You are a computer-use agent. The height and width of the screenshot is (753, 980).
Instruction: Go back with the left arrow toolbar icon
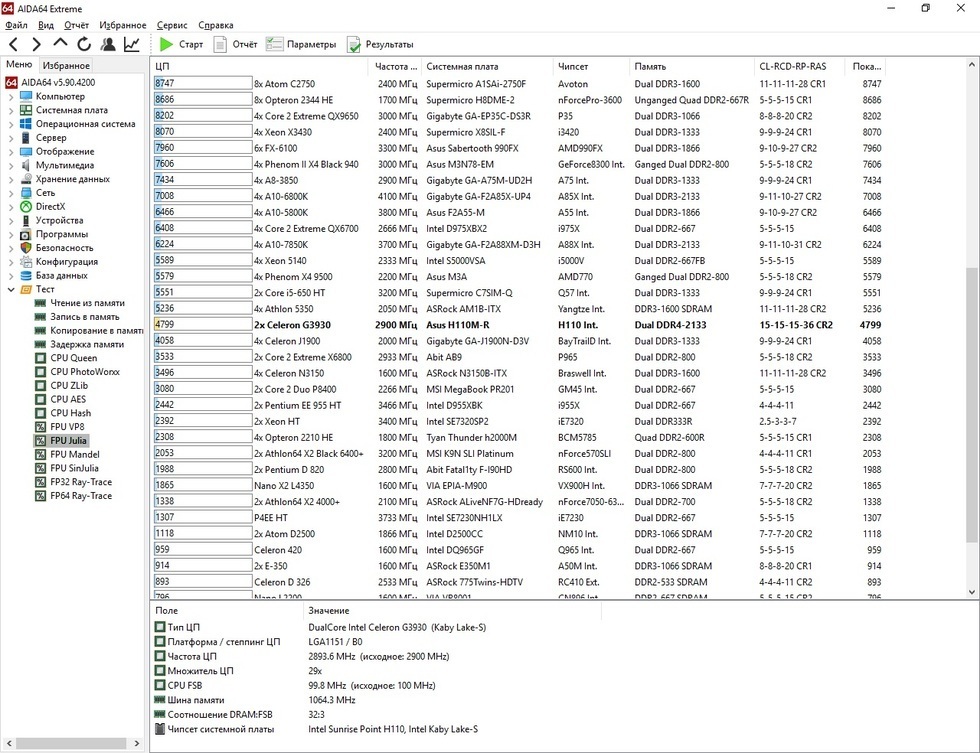[14, 44]
